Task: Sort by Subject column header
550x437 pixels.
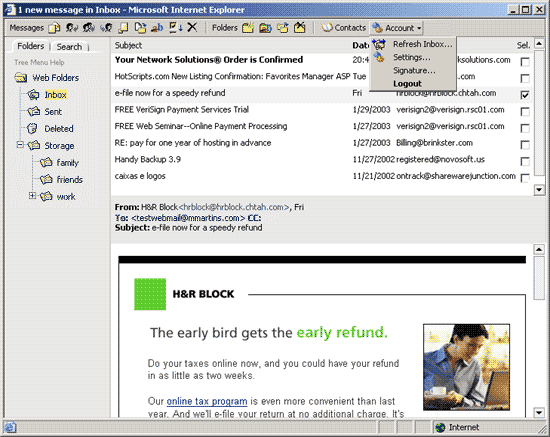Action: pyautogui.click(x=128, y=45)
